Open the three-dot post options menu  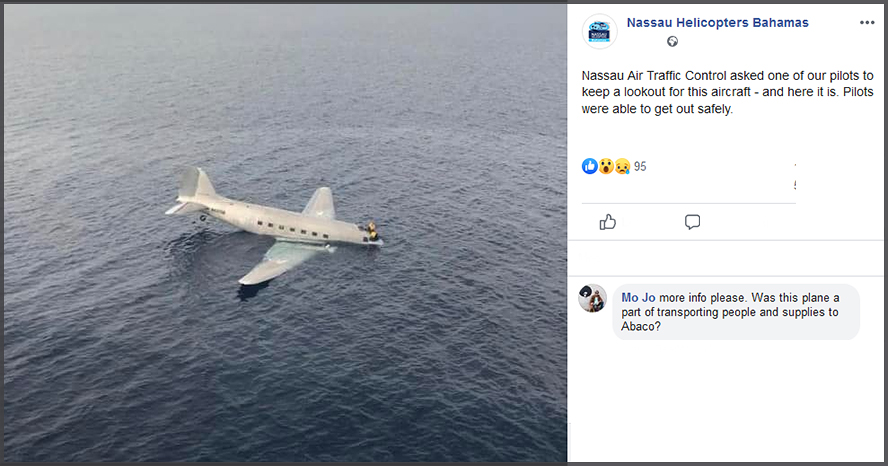coord(866,22)
